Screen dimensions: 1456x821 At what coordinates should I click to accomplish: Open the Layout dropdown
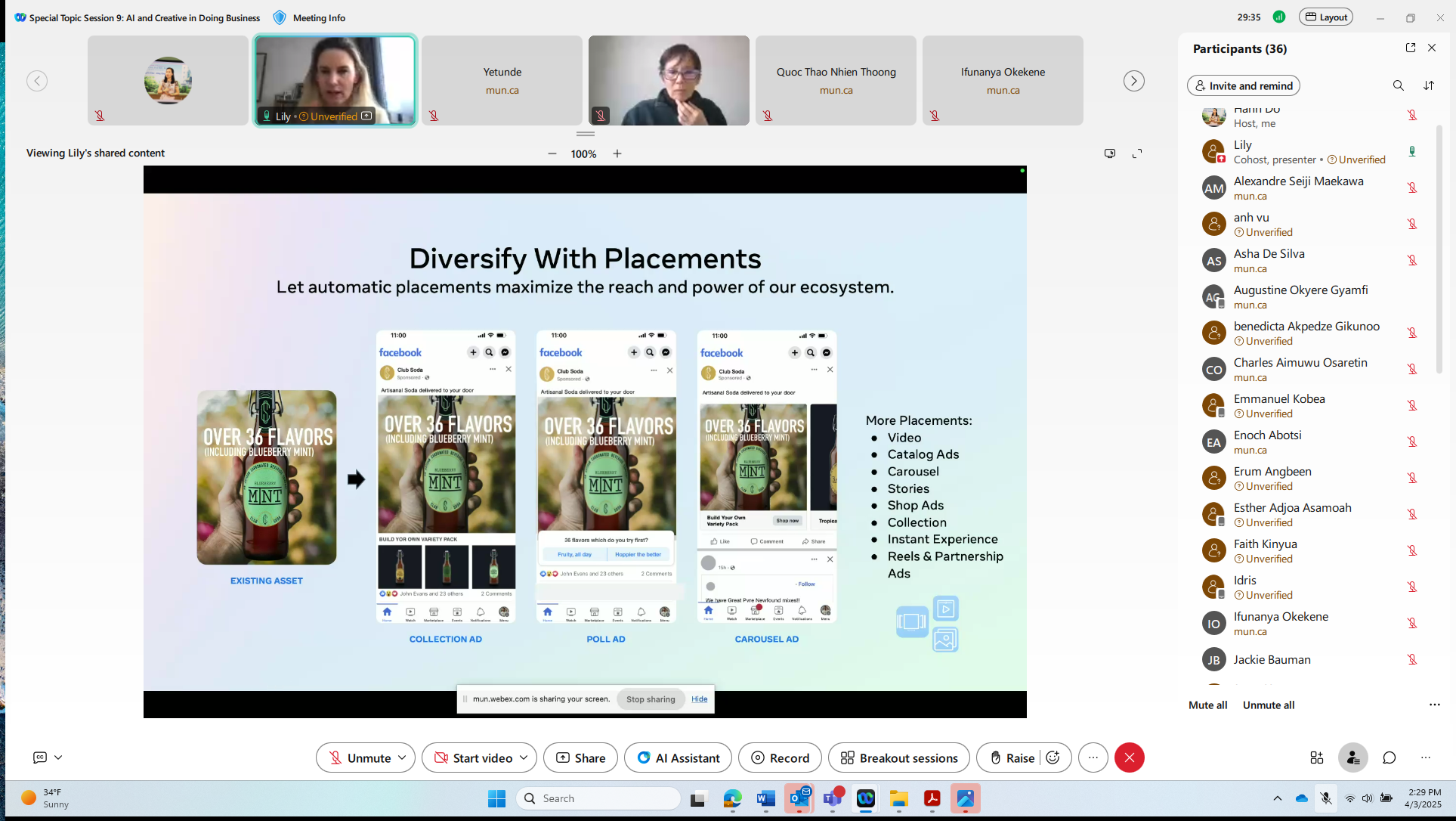point(1326,17)
